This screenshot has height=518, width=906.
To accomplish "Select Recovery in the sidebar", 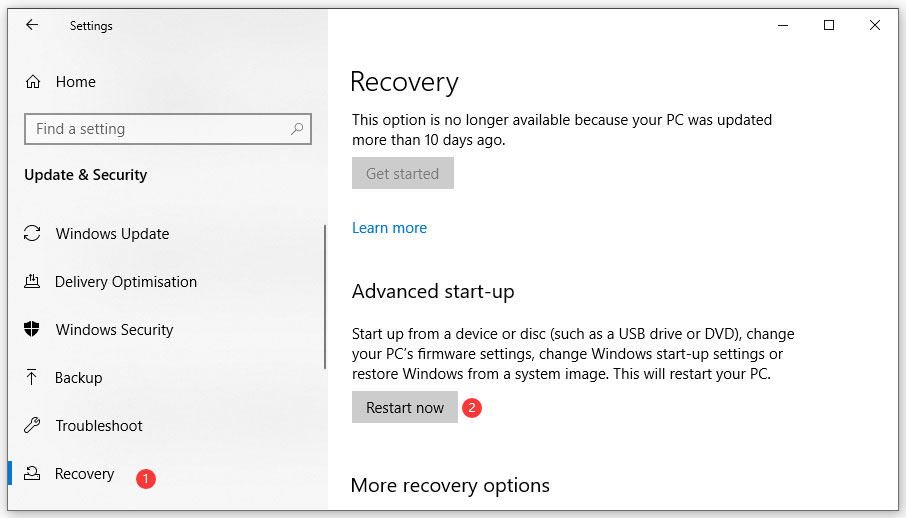I will (x=84, y=473).
